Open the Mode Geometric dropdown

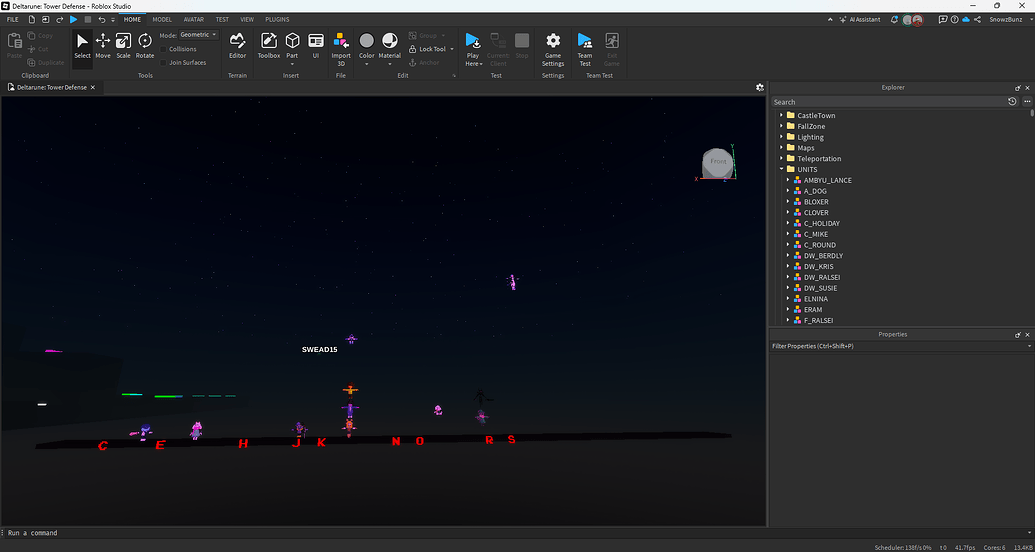(199, 35)
